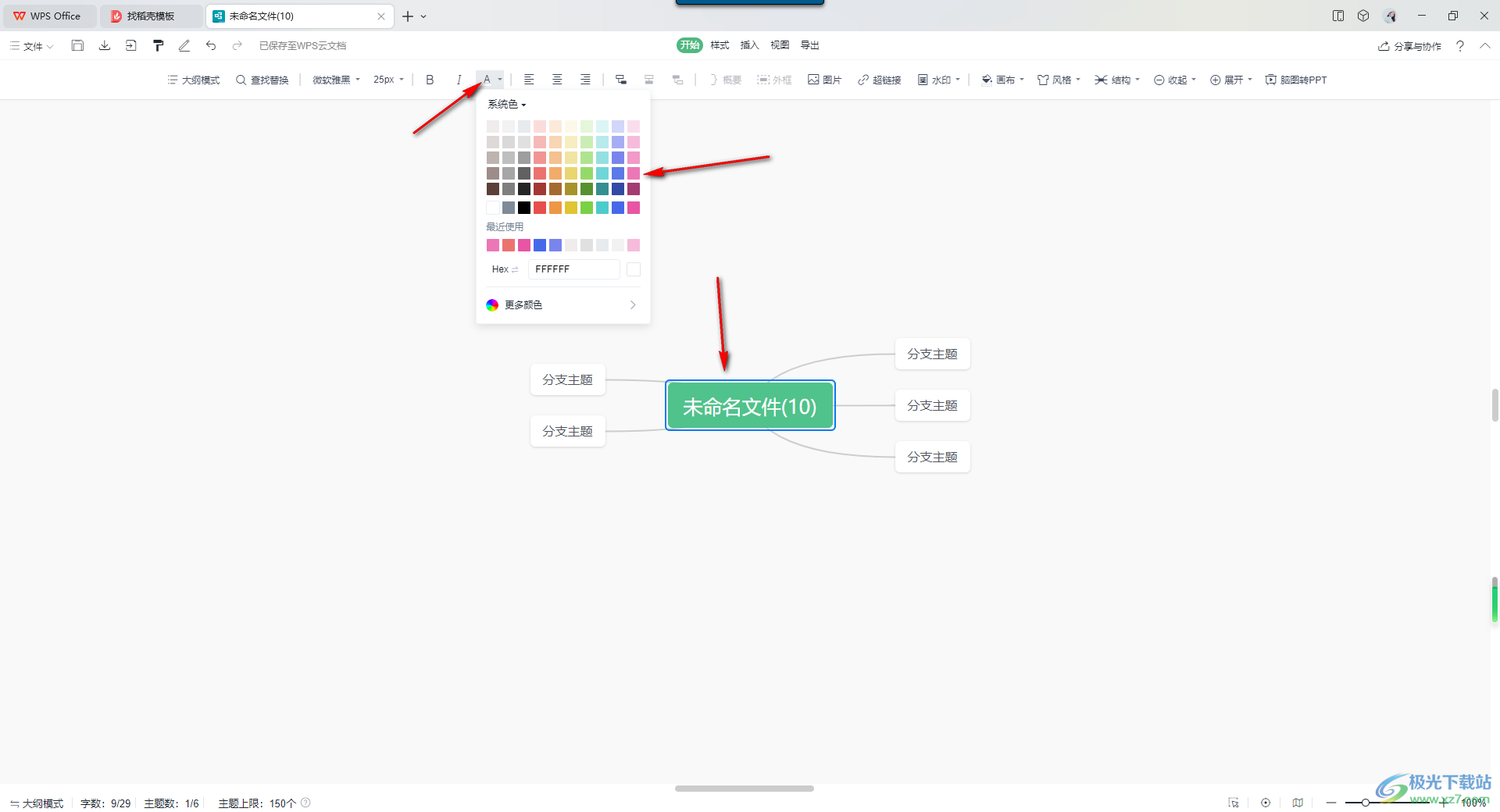Pick the pink swatch in the fourth palette row

634,173
